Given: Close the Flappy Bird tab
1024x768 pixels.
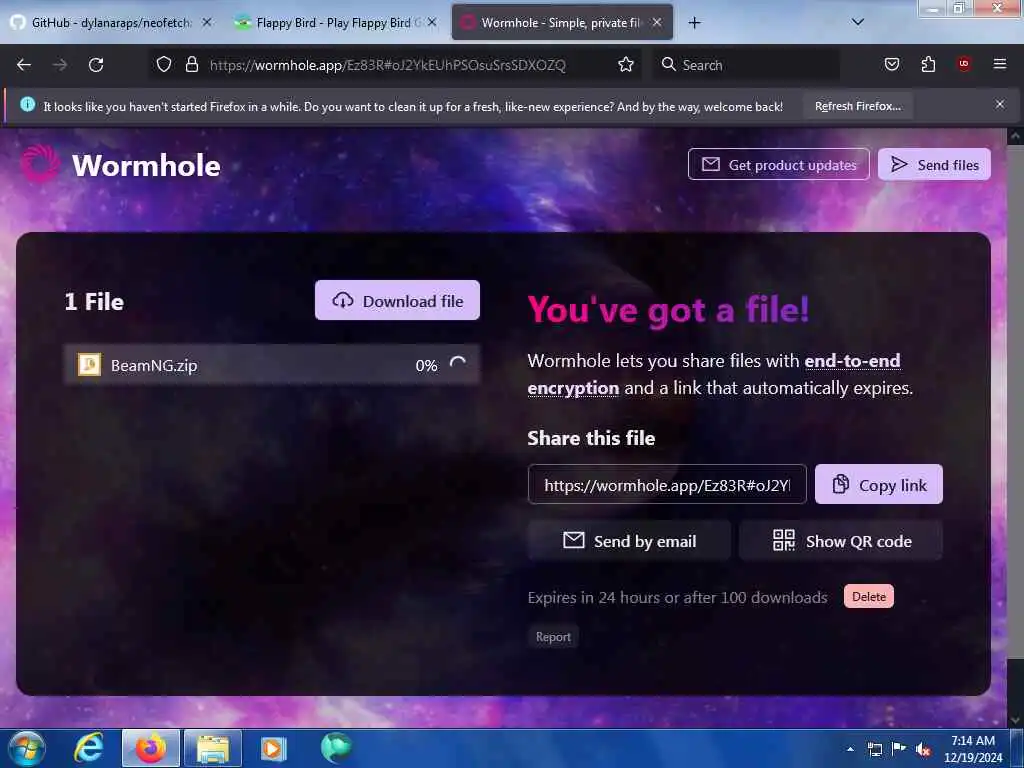Looking at the screenshot, I should 432,22.
